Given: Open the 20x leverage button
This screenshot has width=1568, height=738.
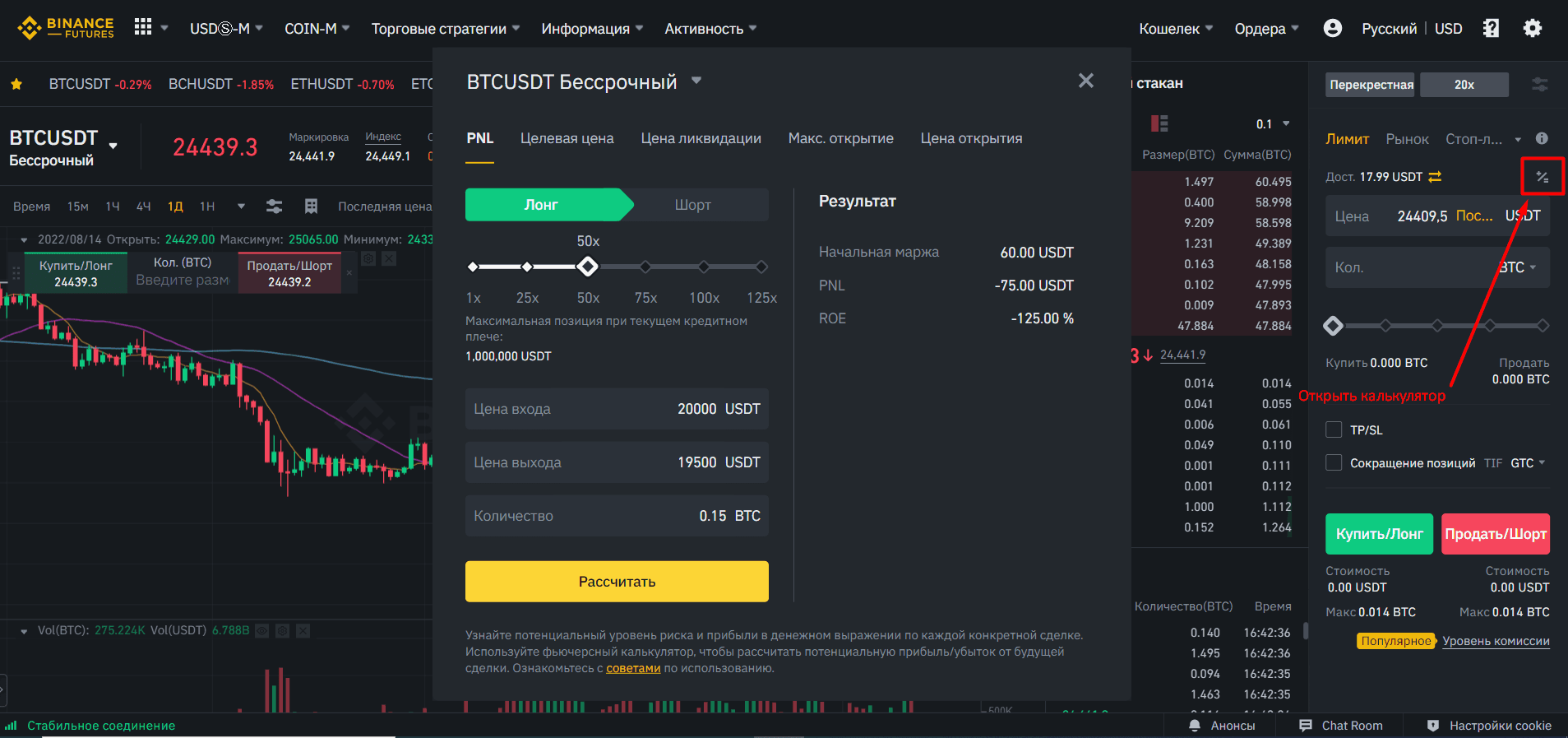Looking at the screenshot, I should [1464, 85].
